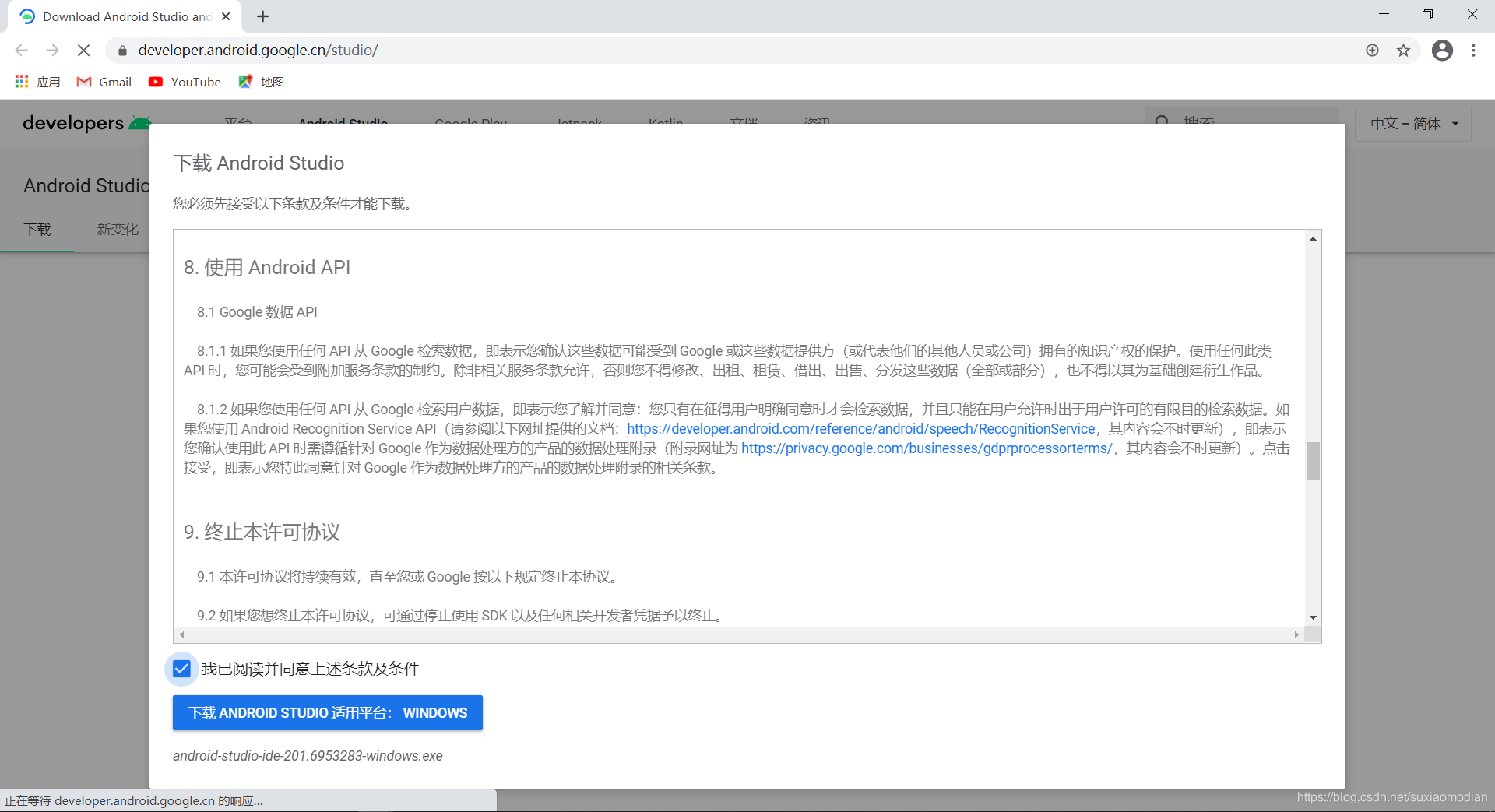Click the terms scrollbar up arrow
This screenshot has width=1495, height=812.
tap(1313, 239)
